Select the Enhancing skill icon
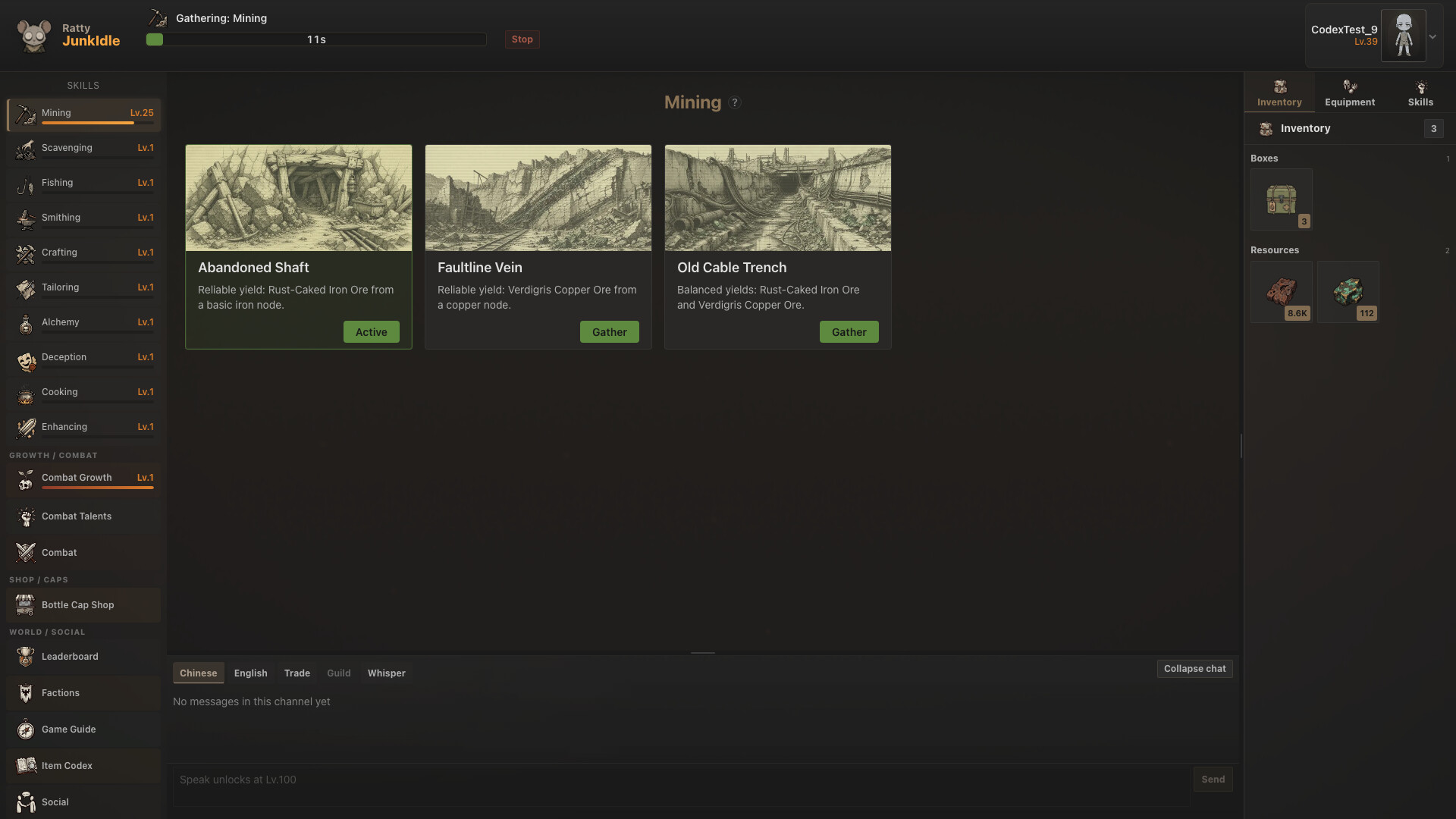Viewport: 1456px width, 819px height. (x=26, y=428)
